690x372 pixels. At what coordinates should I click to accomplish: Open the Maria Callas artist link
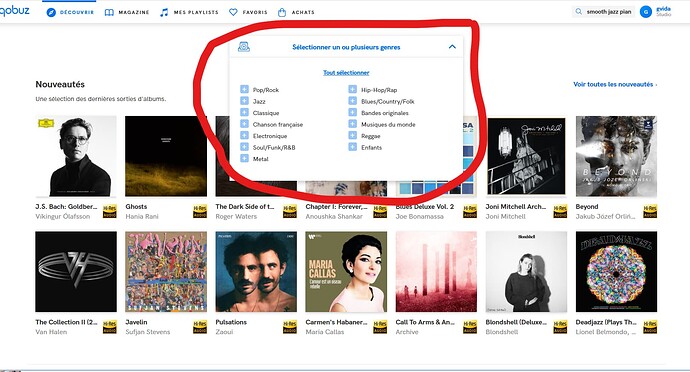tap(325, 331)
